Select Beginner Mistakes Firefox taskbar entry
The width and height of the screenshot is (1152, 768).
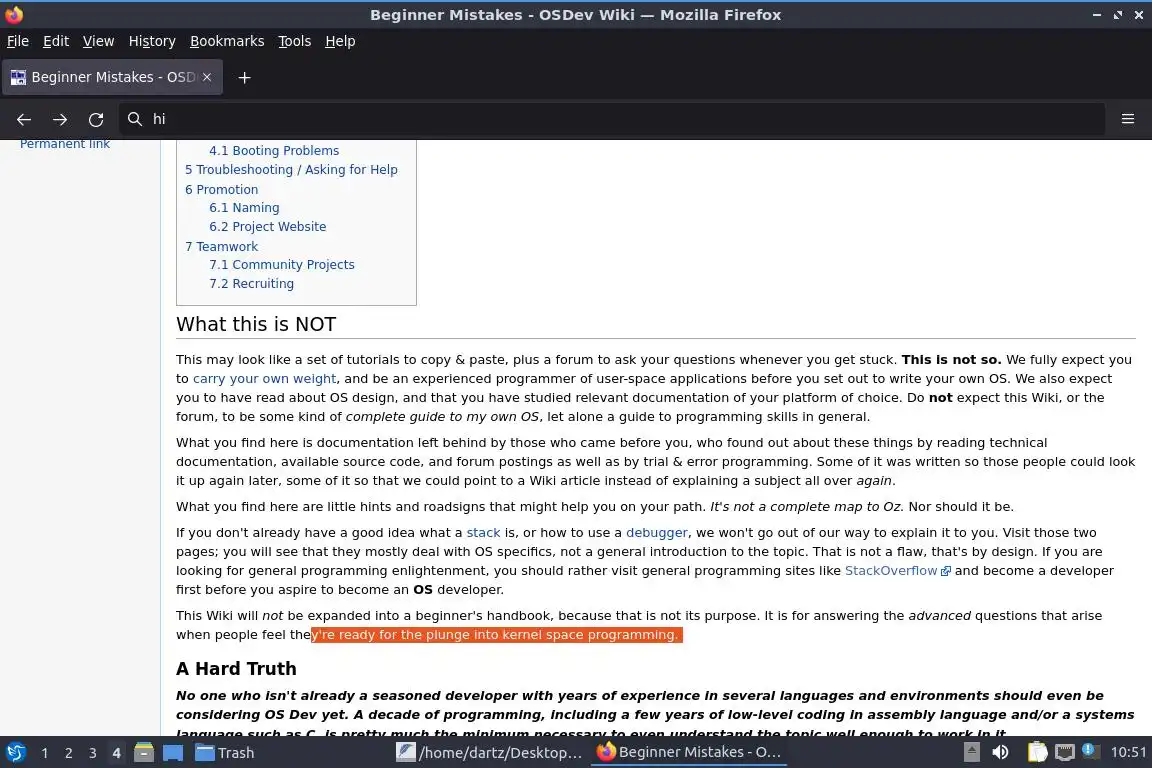tap(689, 753)
